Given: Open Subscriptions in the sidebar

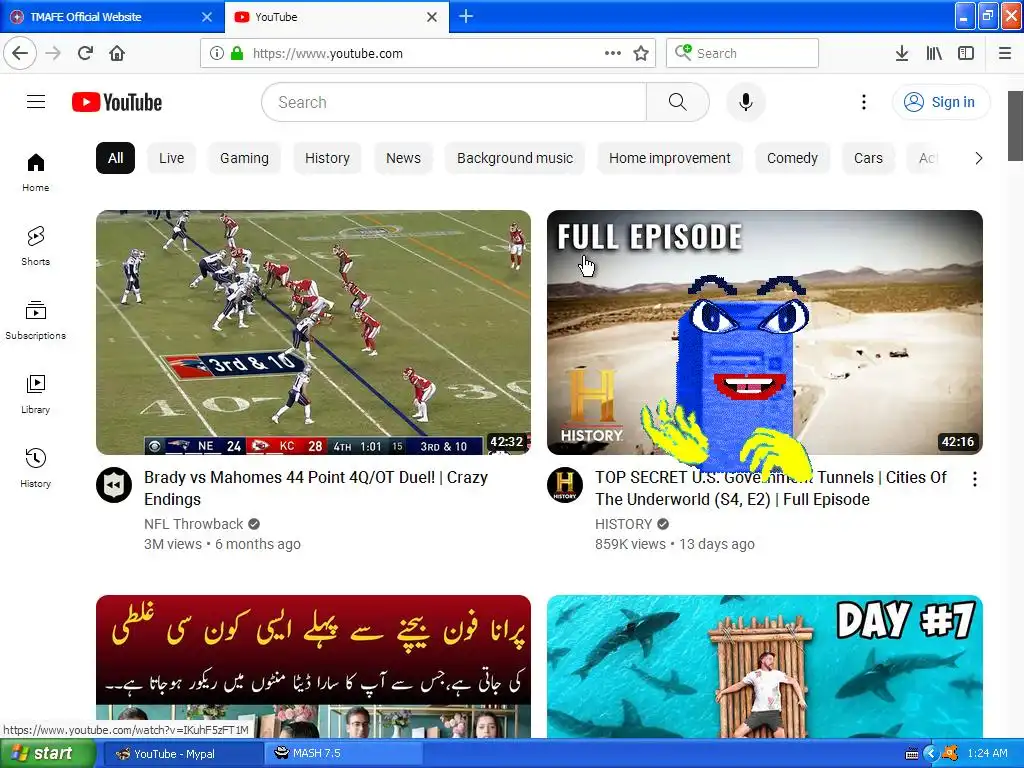Looking at the screenshot, I should (x=35, y=320).
